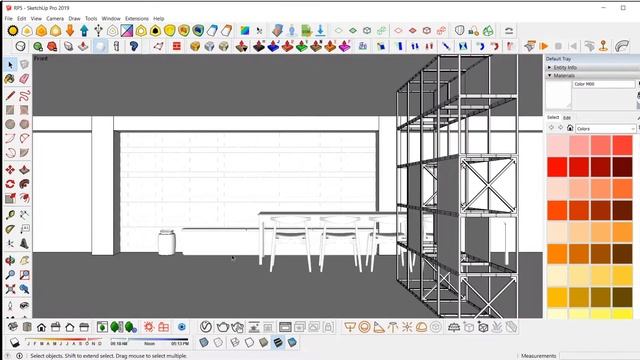Pick the Paint Bucket tool
The image size is (640, 360).
pyautogui.click(x=10, y=79)
